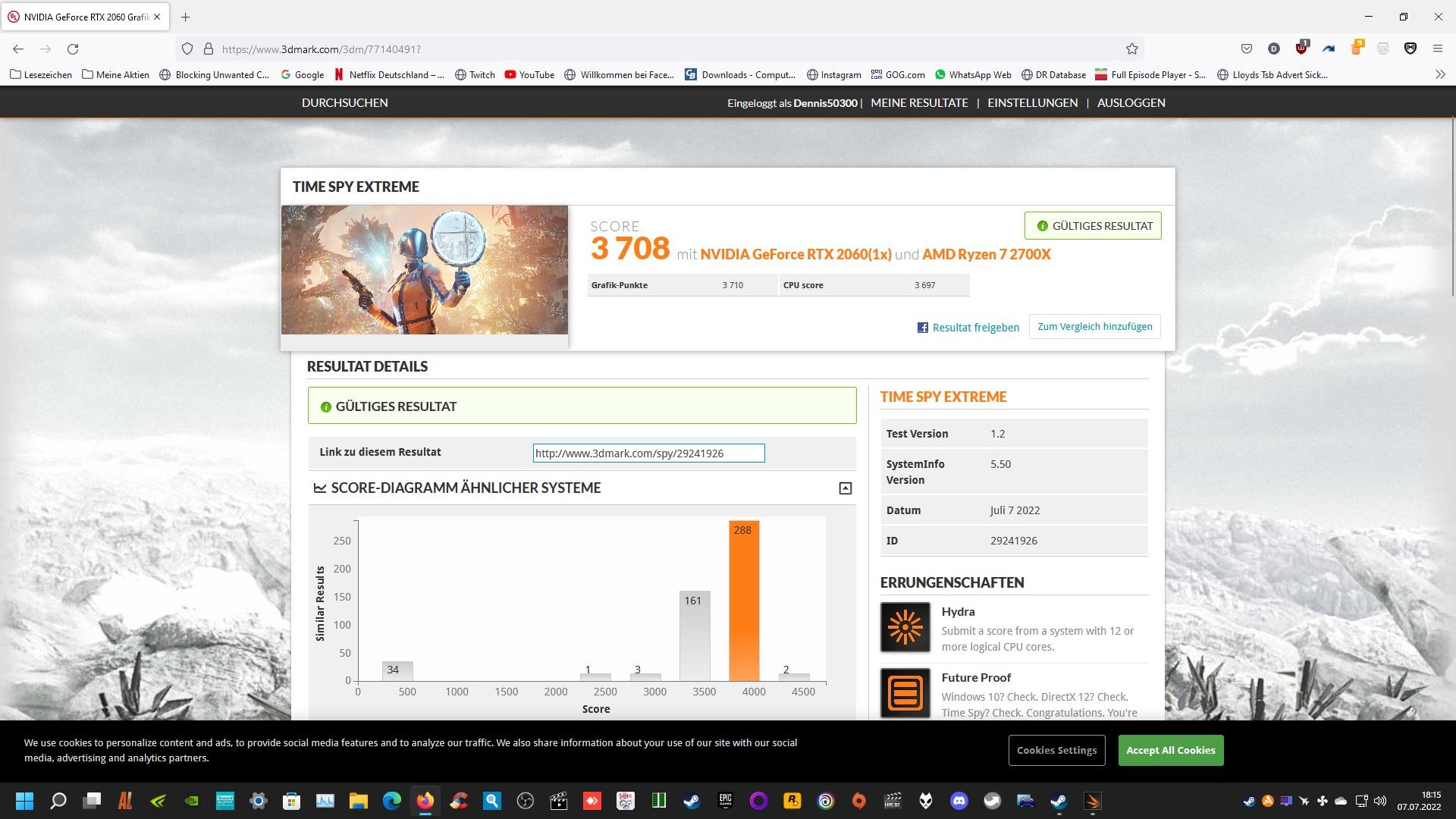The height and width of the screenshot is (819, 1456).
Task: Open the site information shield icon
Action: point(187,49)
